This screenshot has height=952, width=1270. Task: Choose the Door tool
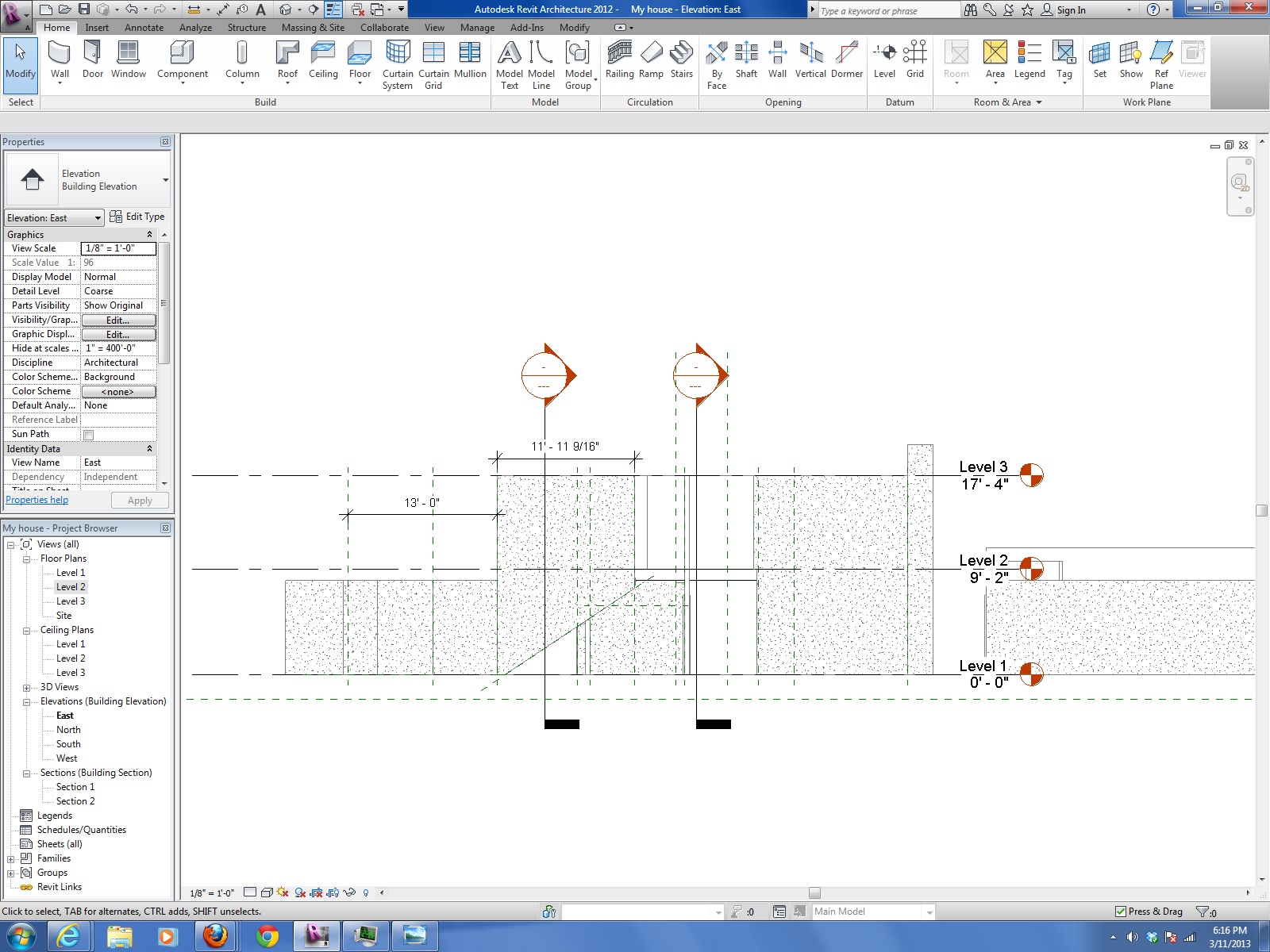click(93, 61)
